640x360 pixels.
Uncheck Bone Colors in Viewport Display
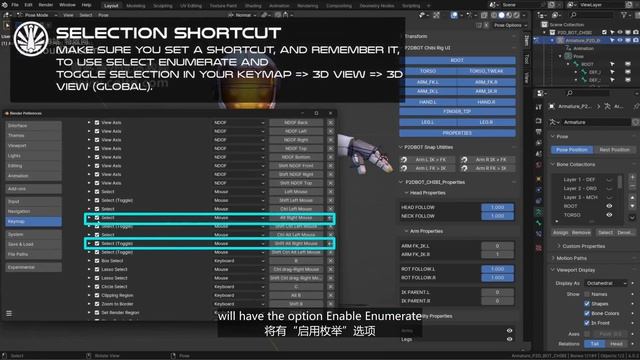587,313
